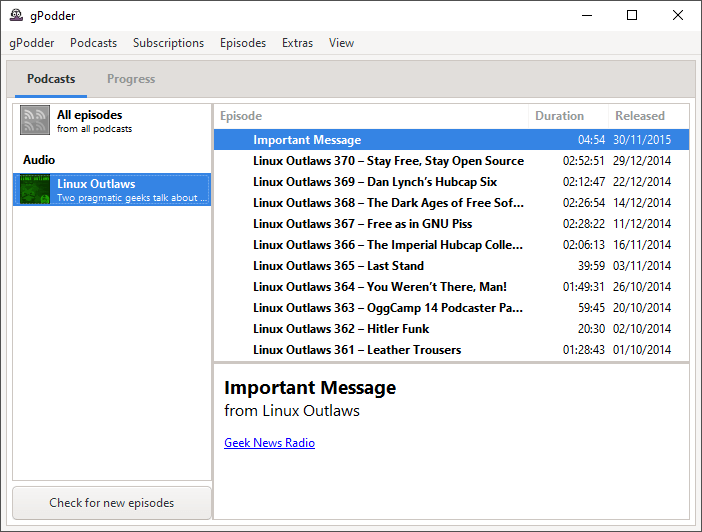The image size is (702, 532).
Task: Switch to the Progress tab
Action: [131, 79]
